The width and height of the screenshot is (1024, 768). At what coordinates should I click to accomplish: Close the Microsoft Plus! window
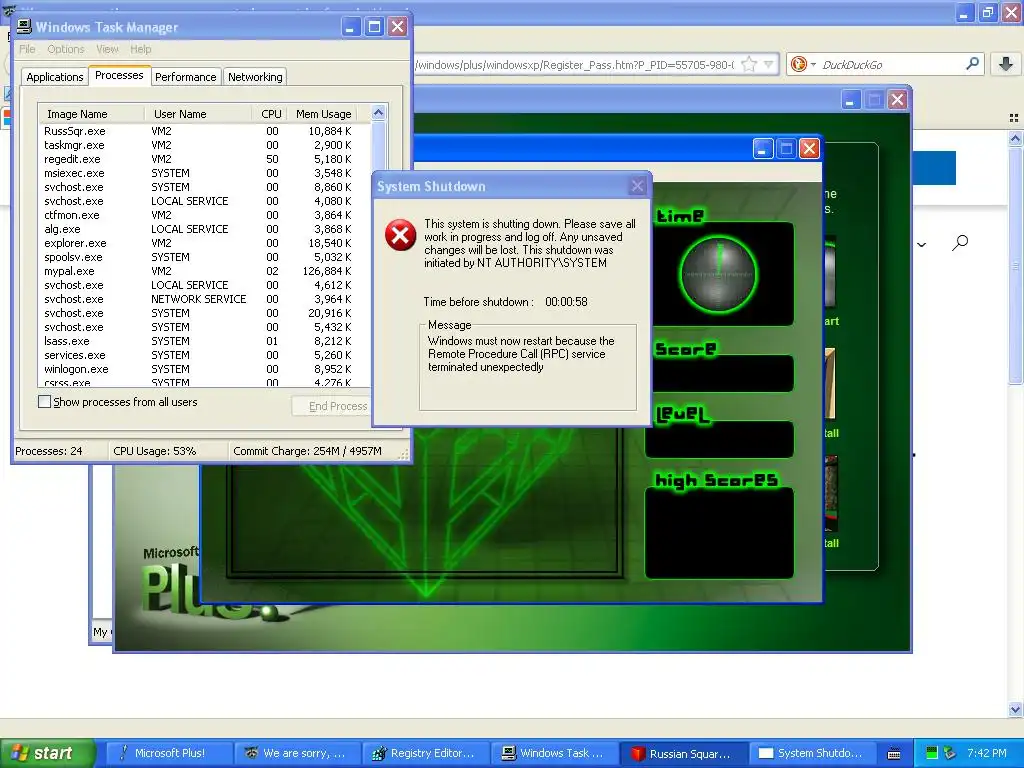897,100
